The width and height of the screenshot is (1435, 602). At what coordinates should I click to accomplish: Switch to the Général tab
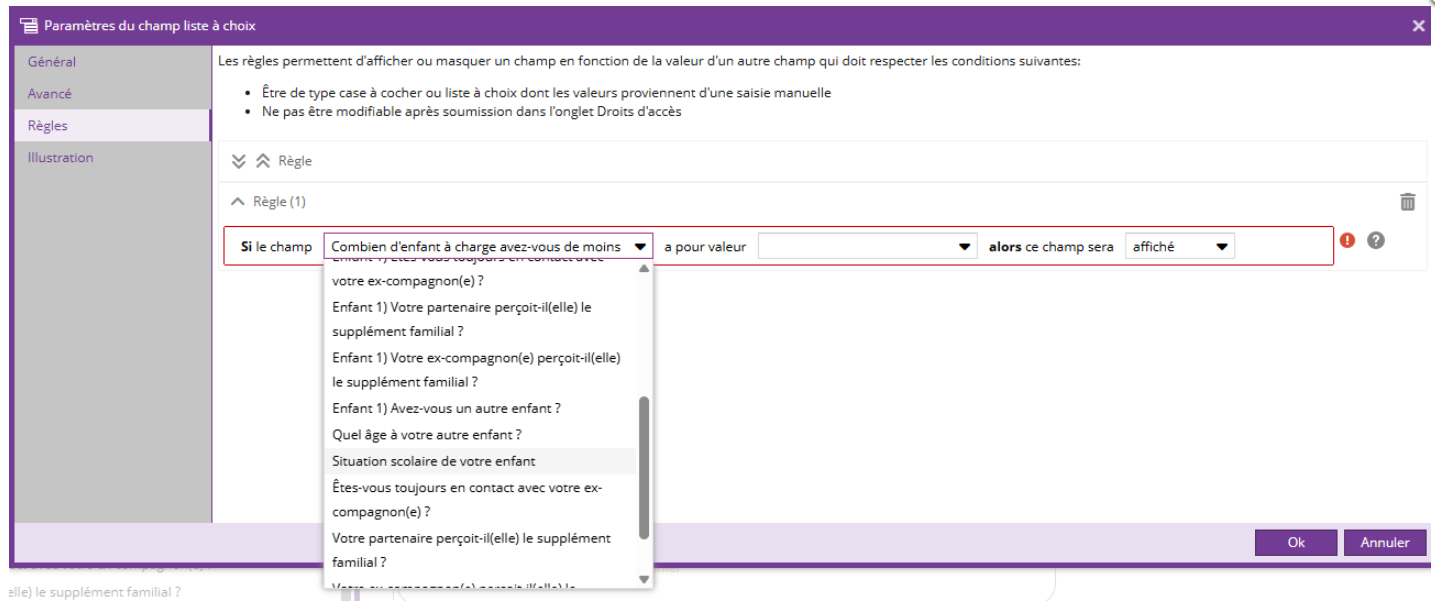pos(52,62)
